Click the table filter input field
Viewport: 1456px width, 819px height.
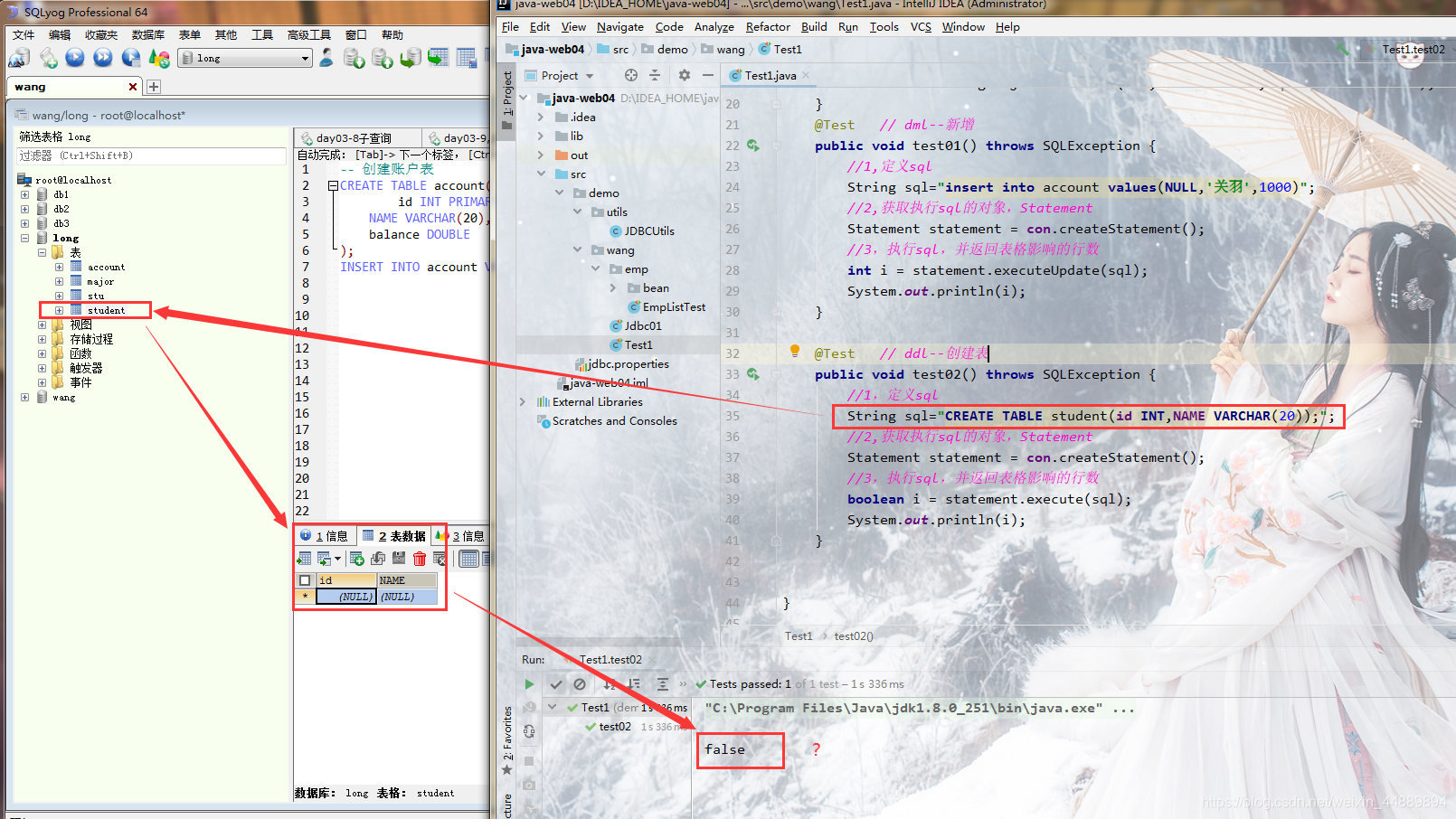(152, 155)
